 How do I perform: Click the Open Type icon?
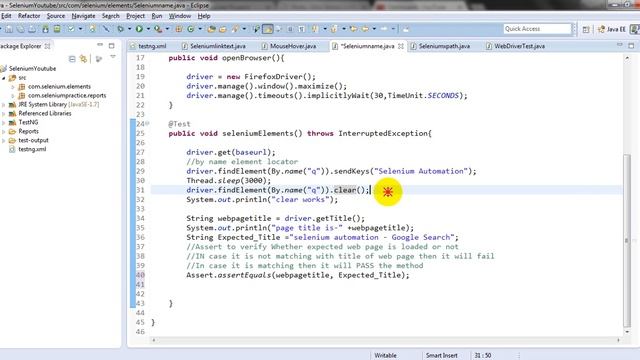(211, 29)
